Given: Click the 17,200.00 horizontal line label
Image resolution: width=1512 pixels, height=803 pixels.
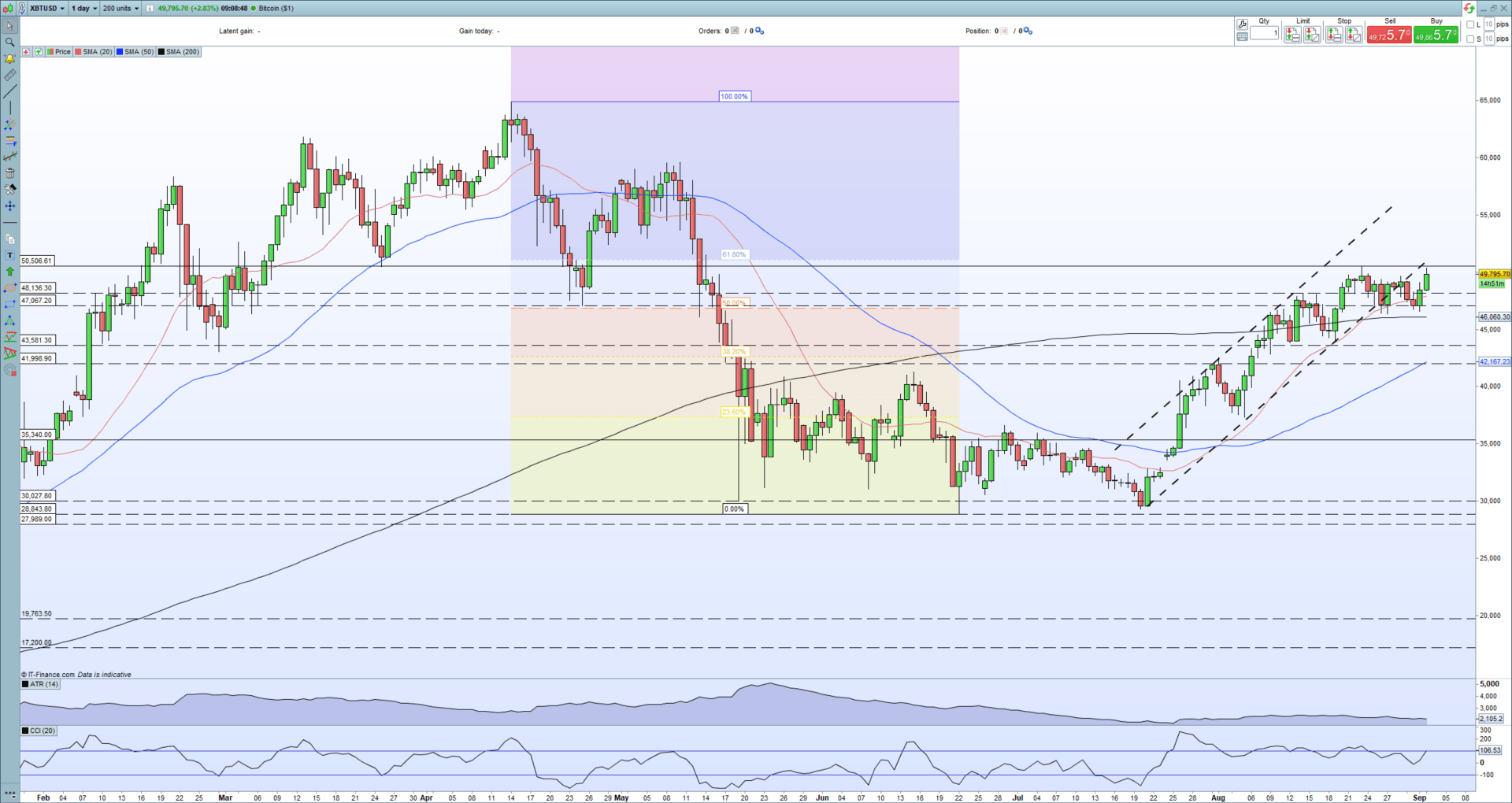Looking at the screenshot, I should tap(36, 642).
